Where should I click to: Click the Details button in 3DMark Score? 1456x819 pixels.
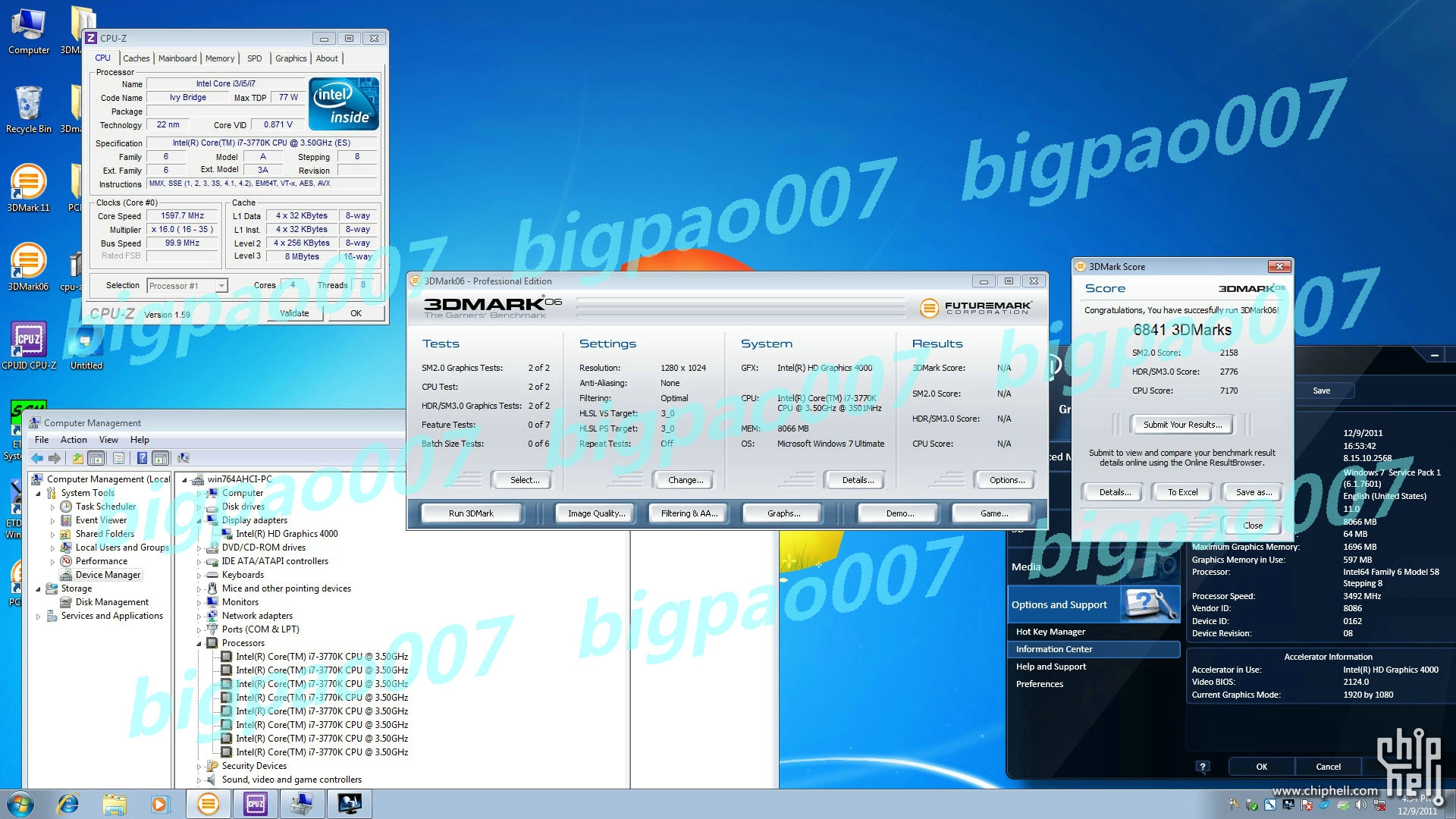click(x=1114, y=491)
